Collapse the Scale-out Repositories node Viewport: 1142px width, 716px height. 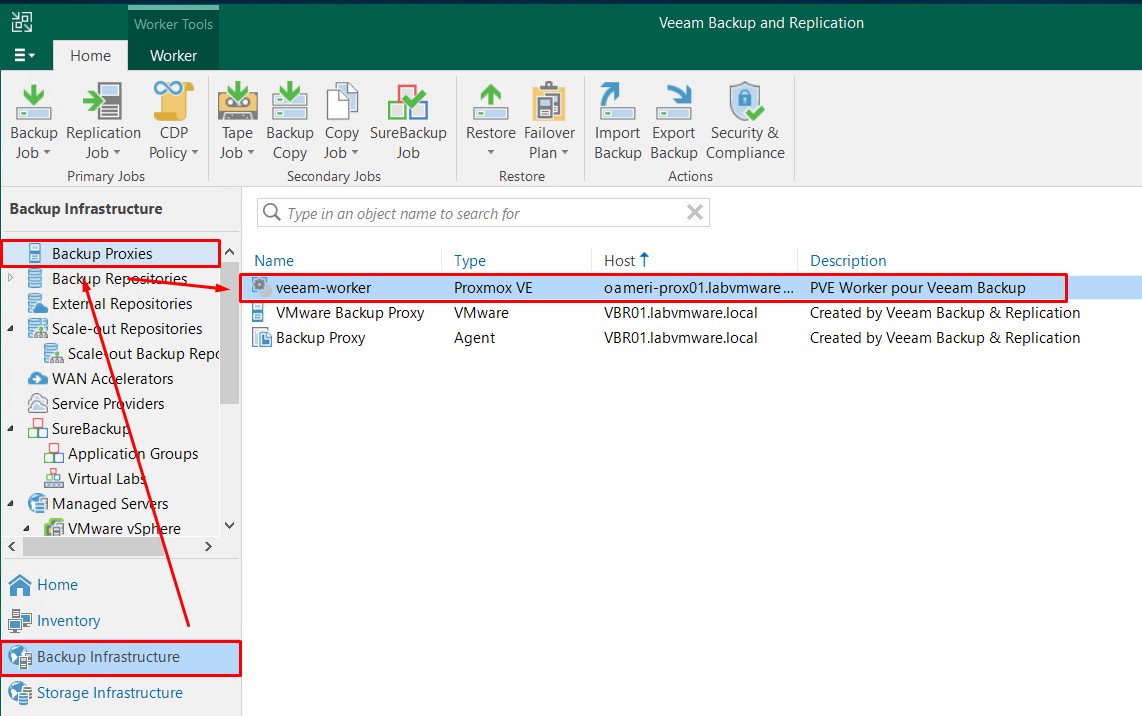pyautogui.click(x=10, y=328)
